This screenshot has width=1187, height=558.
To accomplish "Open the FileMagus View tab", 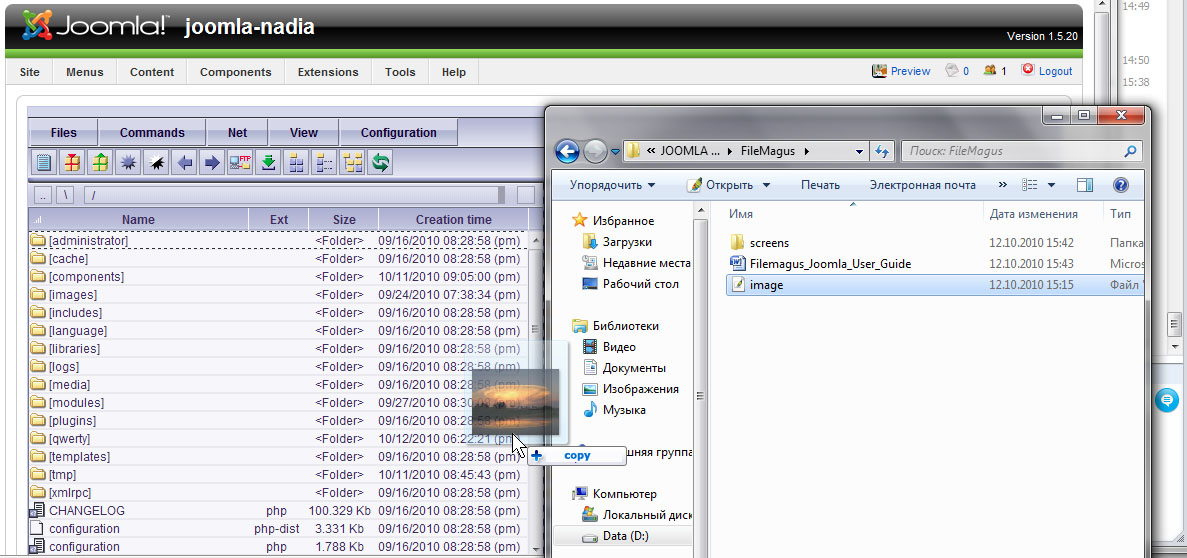I will point(304,132).
